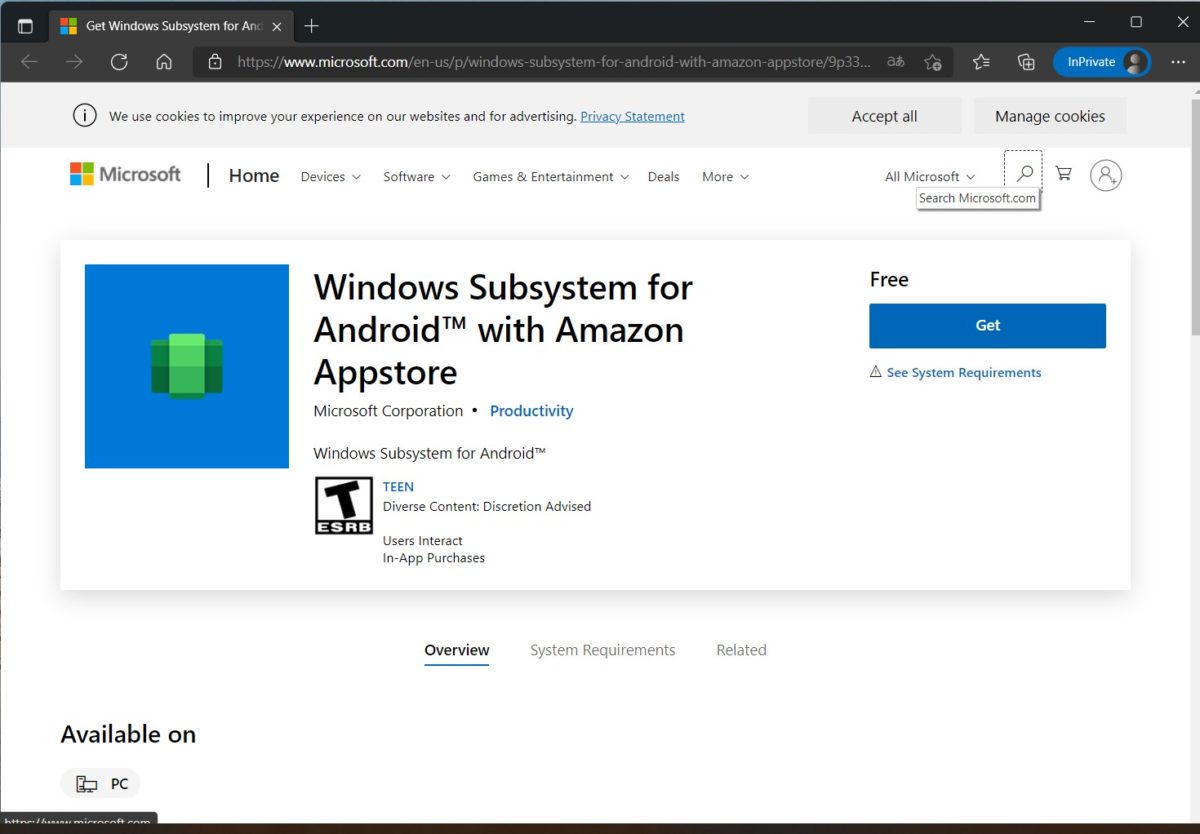Viewport: 1200px width, 834px height.
Task: Click the app title Windows Subsystem for Android heading
Action: (503, 330)
